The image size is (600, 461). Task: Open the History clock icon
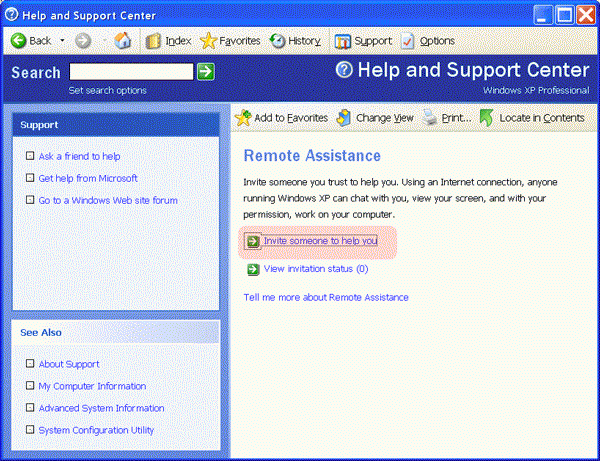click(278, 41)
